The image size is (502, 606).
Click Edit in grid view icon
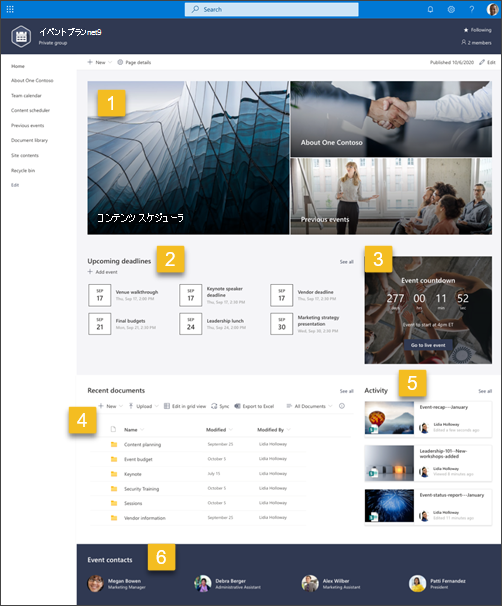(167, 406)
